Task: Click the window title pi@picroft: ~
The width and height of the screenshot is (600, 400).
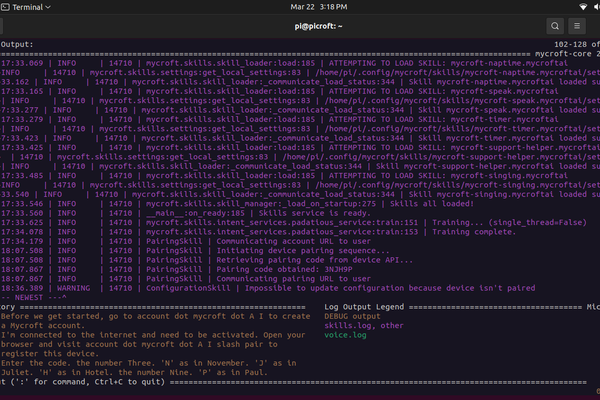Action: pos(318,26)
